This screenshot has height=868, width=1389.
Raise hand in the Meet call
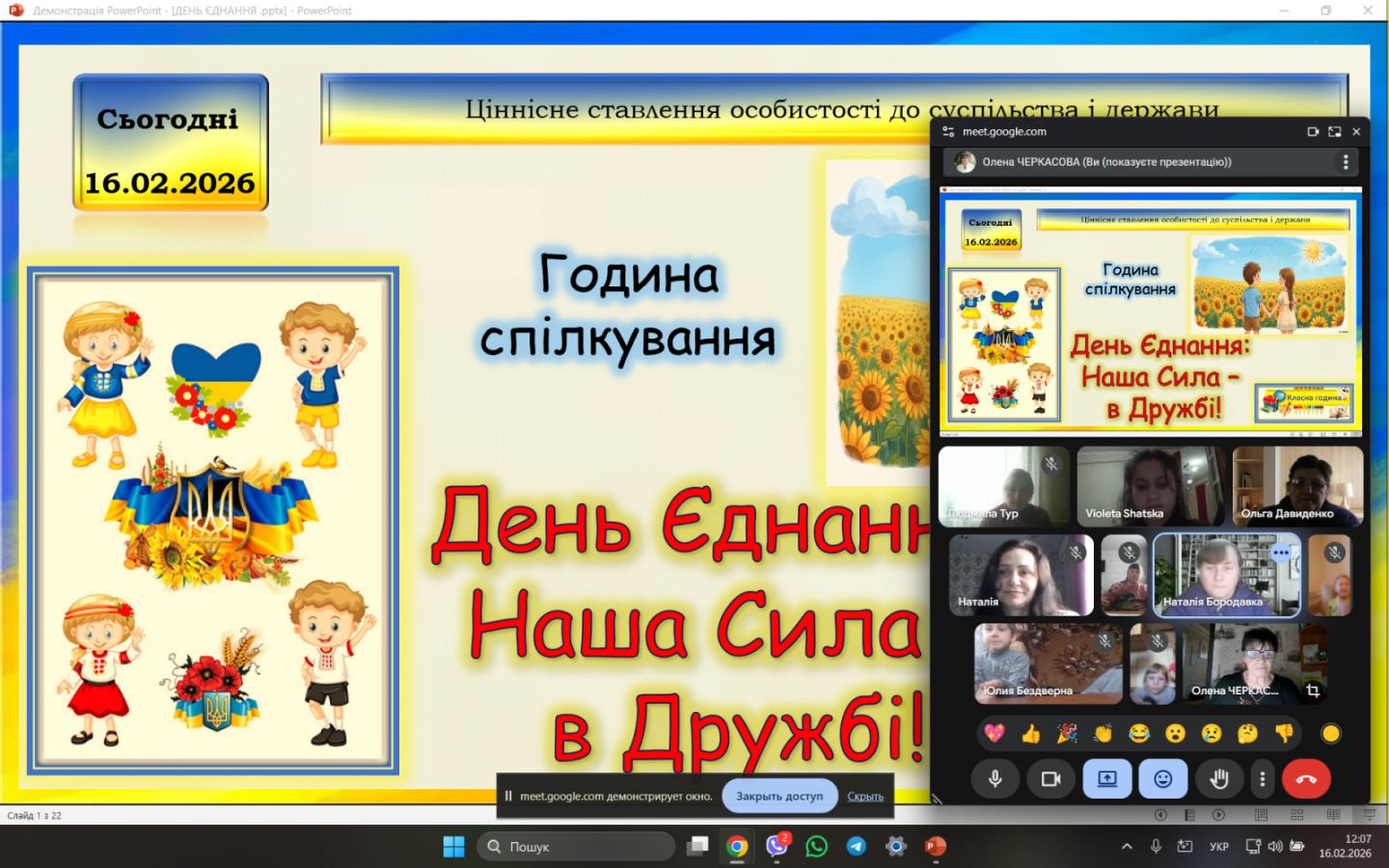1218,779
